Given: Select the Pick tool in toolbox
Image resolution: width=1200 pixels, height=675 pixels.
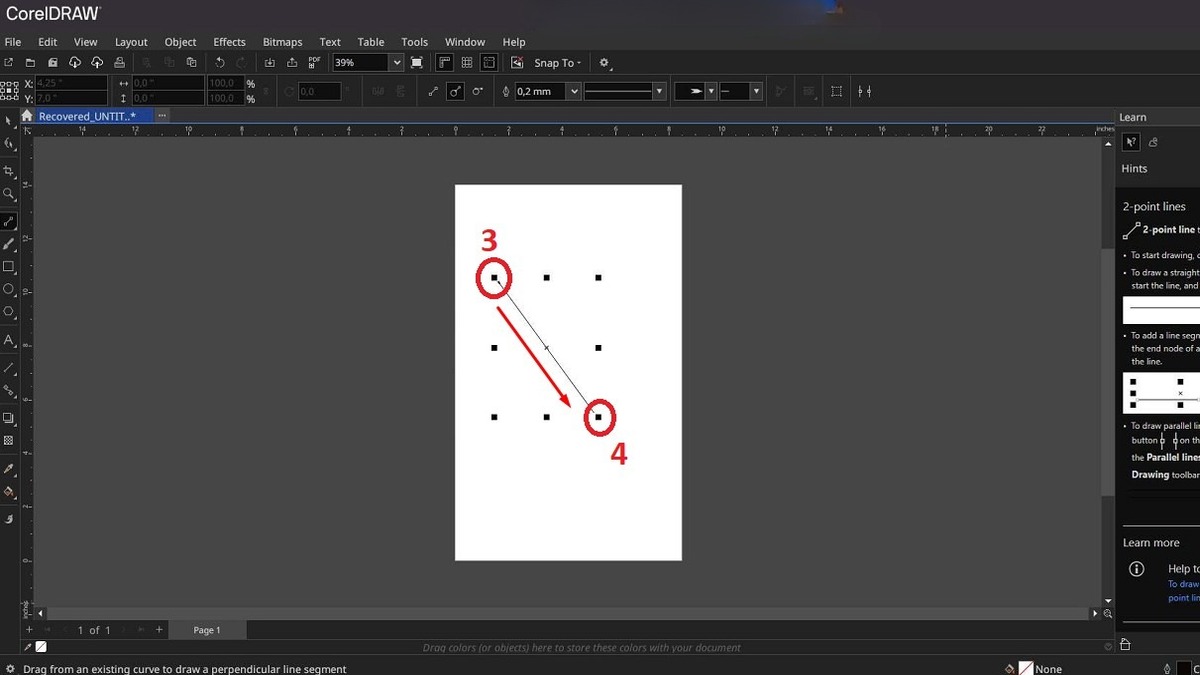Looking at the screenshot, I should (8, 120).
